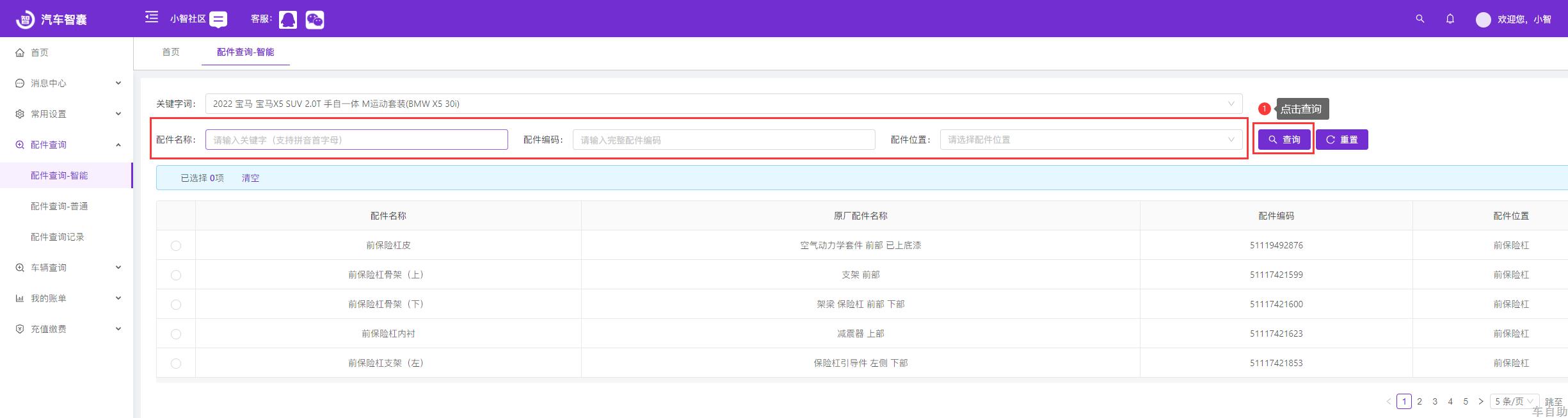Click the 清空 link
The width and height of the screenshot is (1568, 418).
[250, 178]
